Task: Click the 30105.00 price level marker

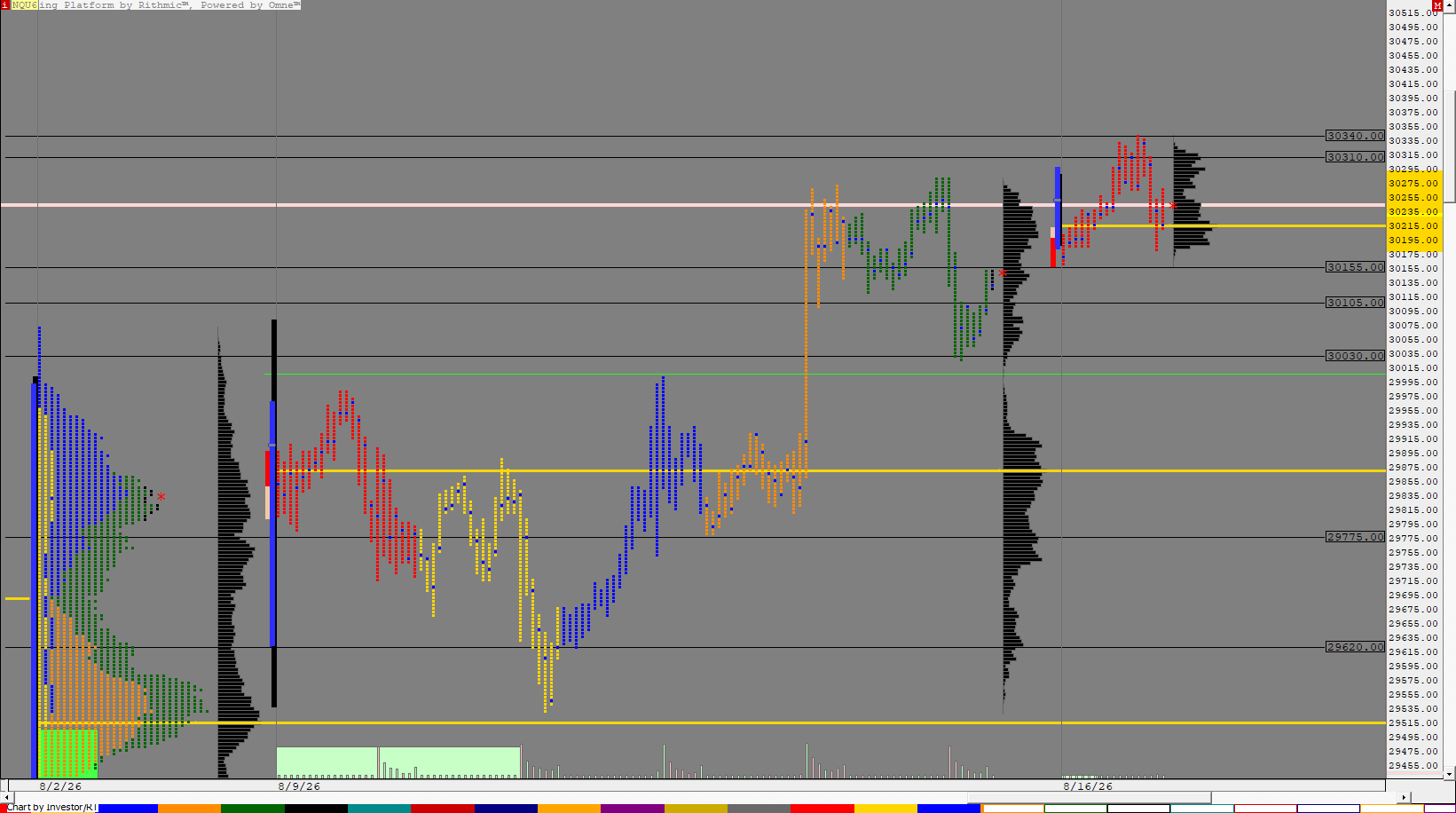Action: tap(1355, 303)
